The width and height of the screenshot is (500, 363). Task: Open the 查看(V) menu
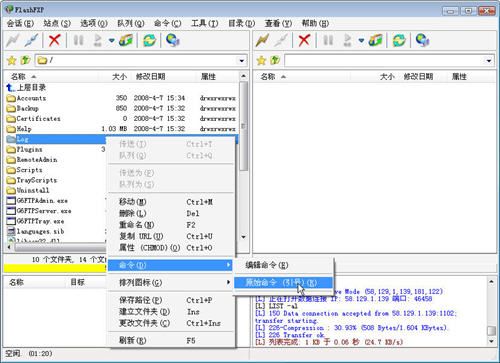pyautogui.click(x=278, y=23)
